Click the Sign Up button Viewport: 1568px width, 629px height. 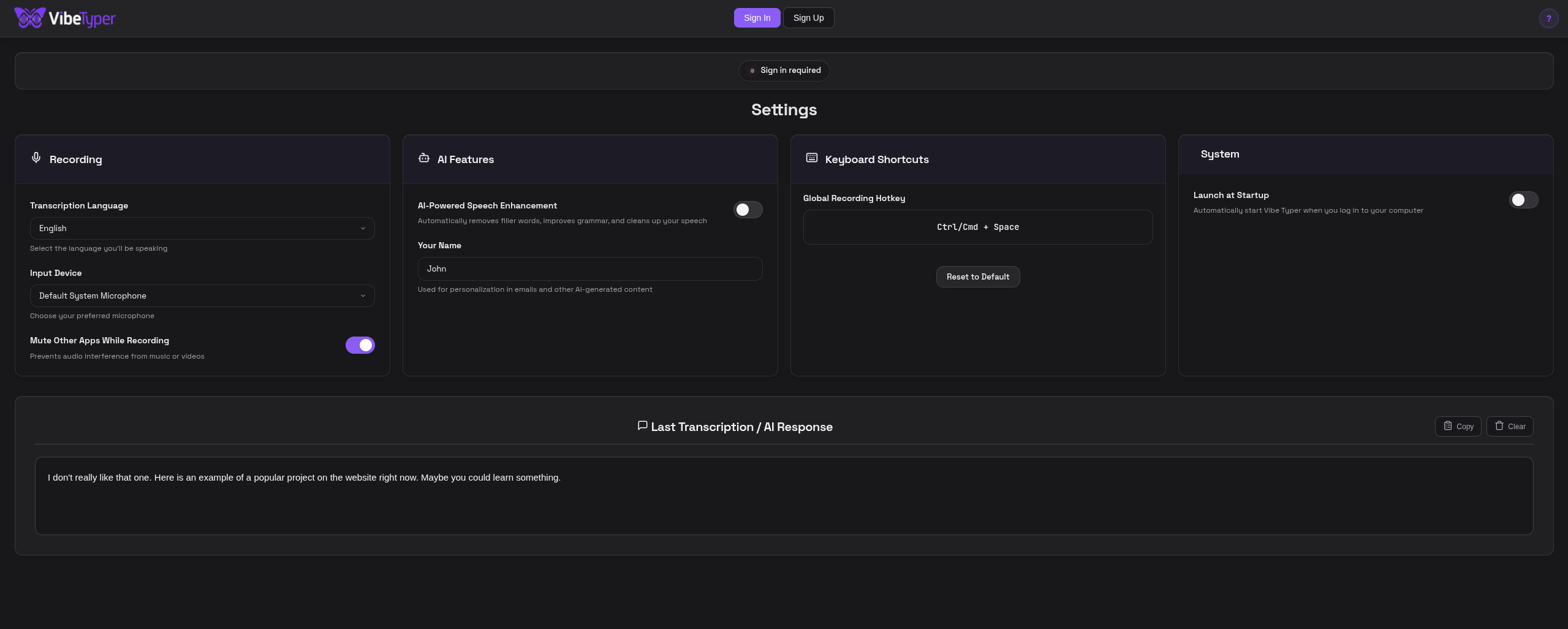click(808, 18)
